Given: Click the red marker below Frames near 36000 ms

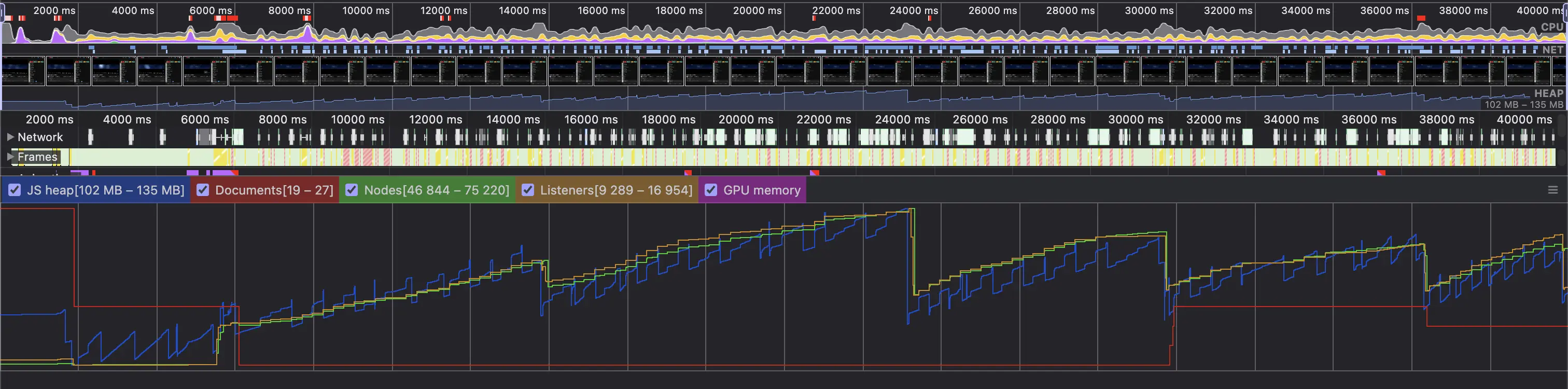Looking at the screenshot, I should 1381,174.
